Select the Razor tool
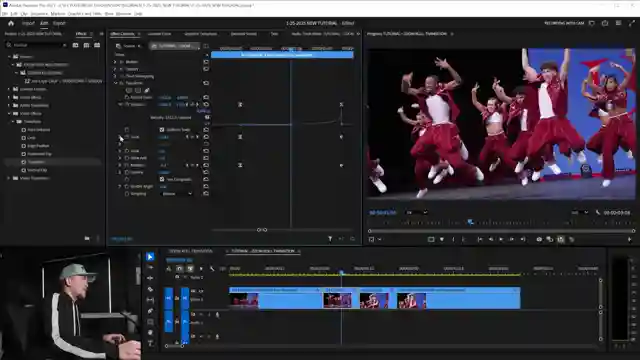 [x=150, y=289]
